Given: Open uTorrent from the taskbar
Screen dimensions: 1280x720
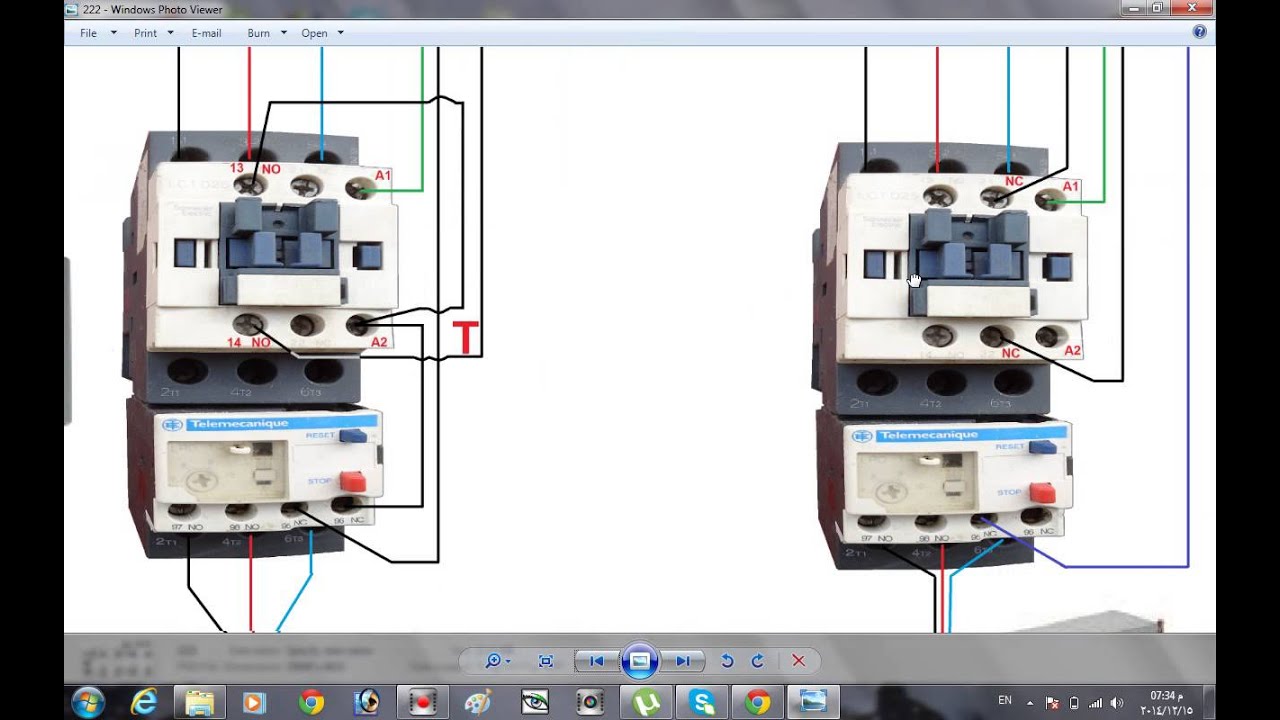Looking at the screenshot, I should pyautogui.click(x=647, y=702).
